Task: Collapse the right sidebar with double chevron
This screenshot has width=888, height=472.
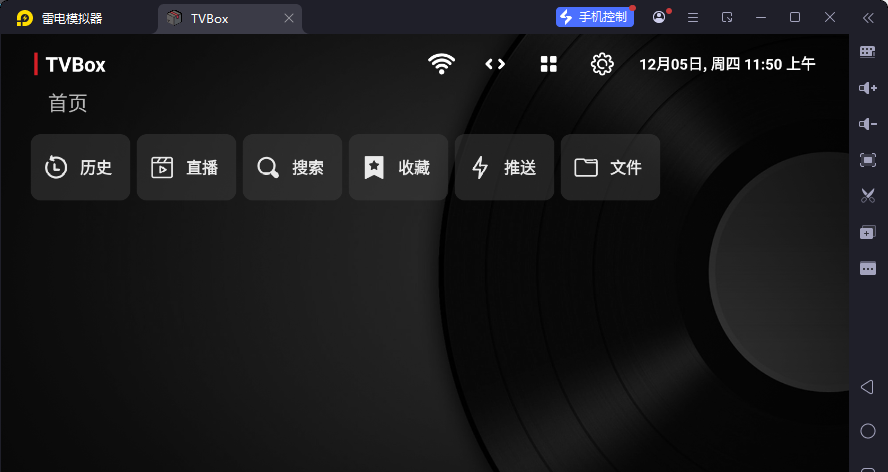Action: point(867,17)
